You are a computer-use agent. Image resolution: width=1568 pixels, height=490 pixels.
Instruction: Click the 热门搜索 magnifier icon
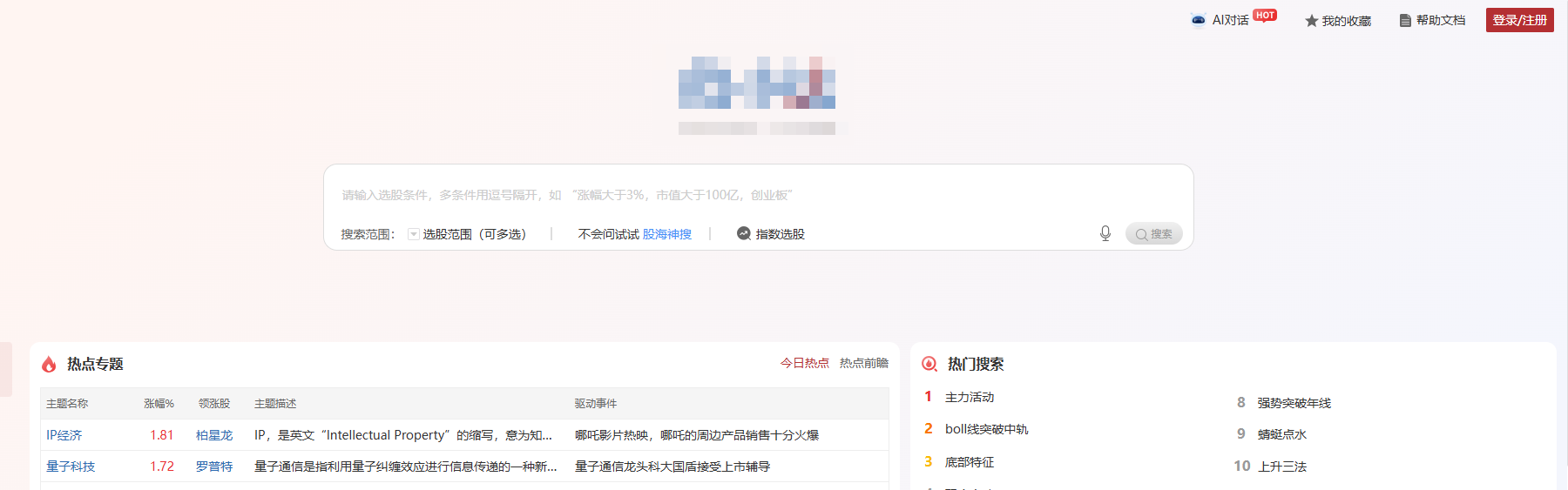(x=929, y=365)
